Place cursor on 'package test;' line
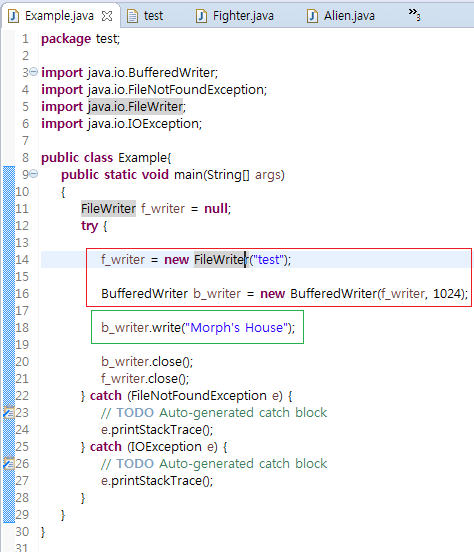Image resolution: width=474 pixels, height=552 pixels. coord(81,39)
